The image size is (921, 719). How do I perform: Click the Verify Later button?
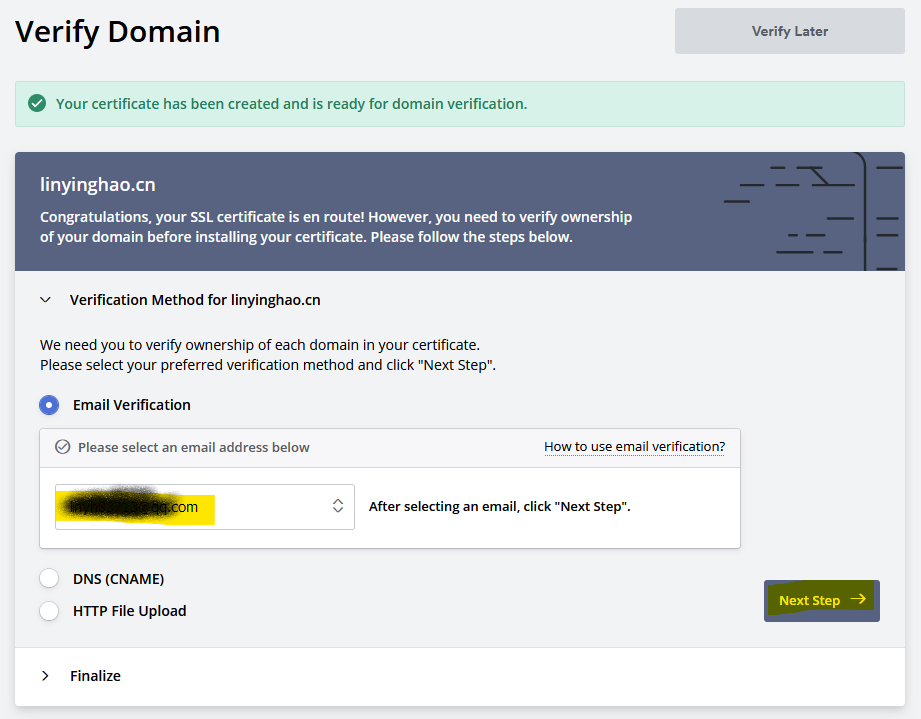[789, 31]
